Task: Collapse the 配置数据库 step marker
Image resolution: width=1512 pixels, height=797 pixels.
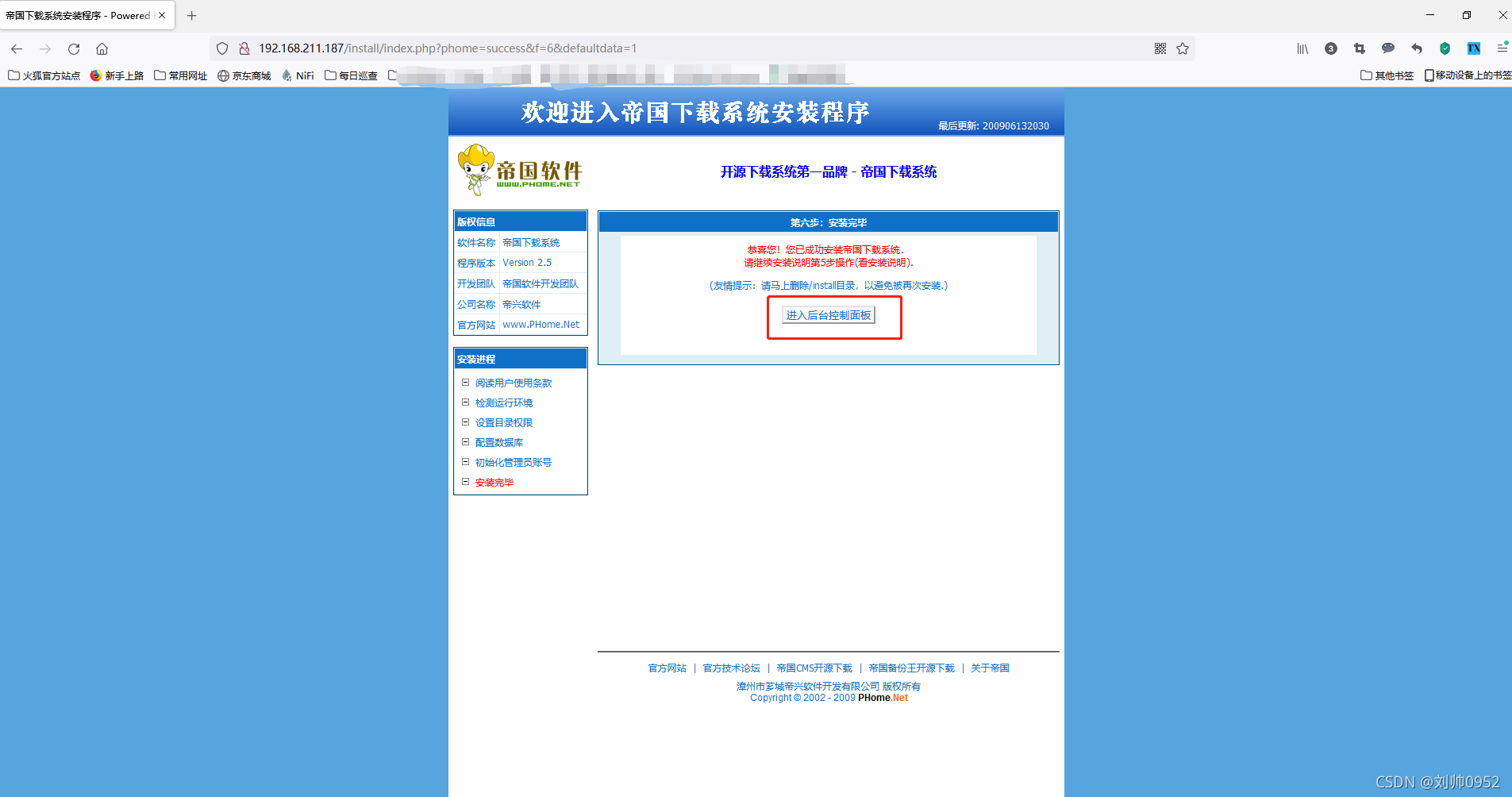Action: [466, 442]
